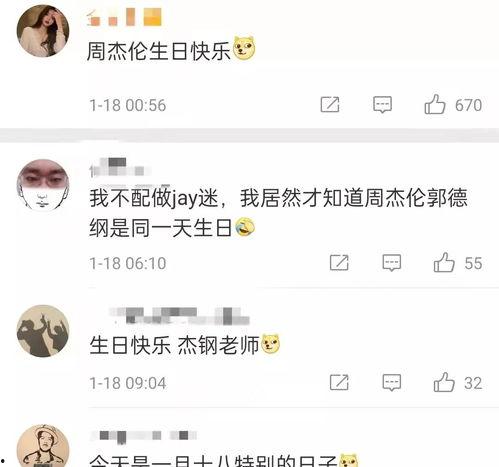Tap the 1-18 00:56 timestamp
This screenshot has width=499, height=467.
click(128, 105)
